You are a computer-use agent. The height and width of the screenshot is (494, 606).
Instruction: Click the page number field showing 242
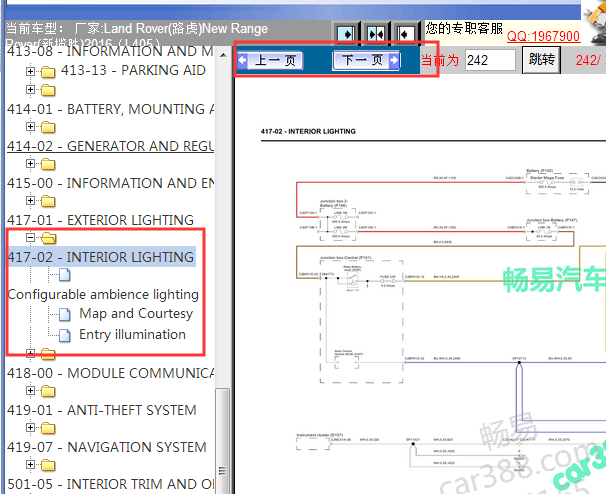[x=490, y=60]
